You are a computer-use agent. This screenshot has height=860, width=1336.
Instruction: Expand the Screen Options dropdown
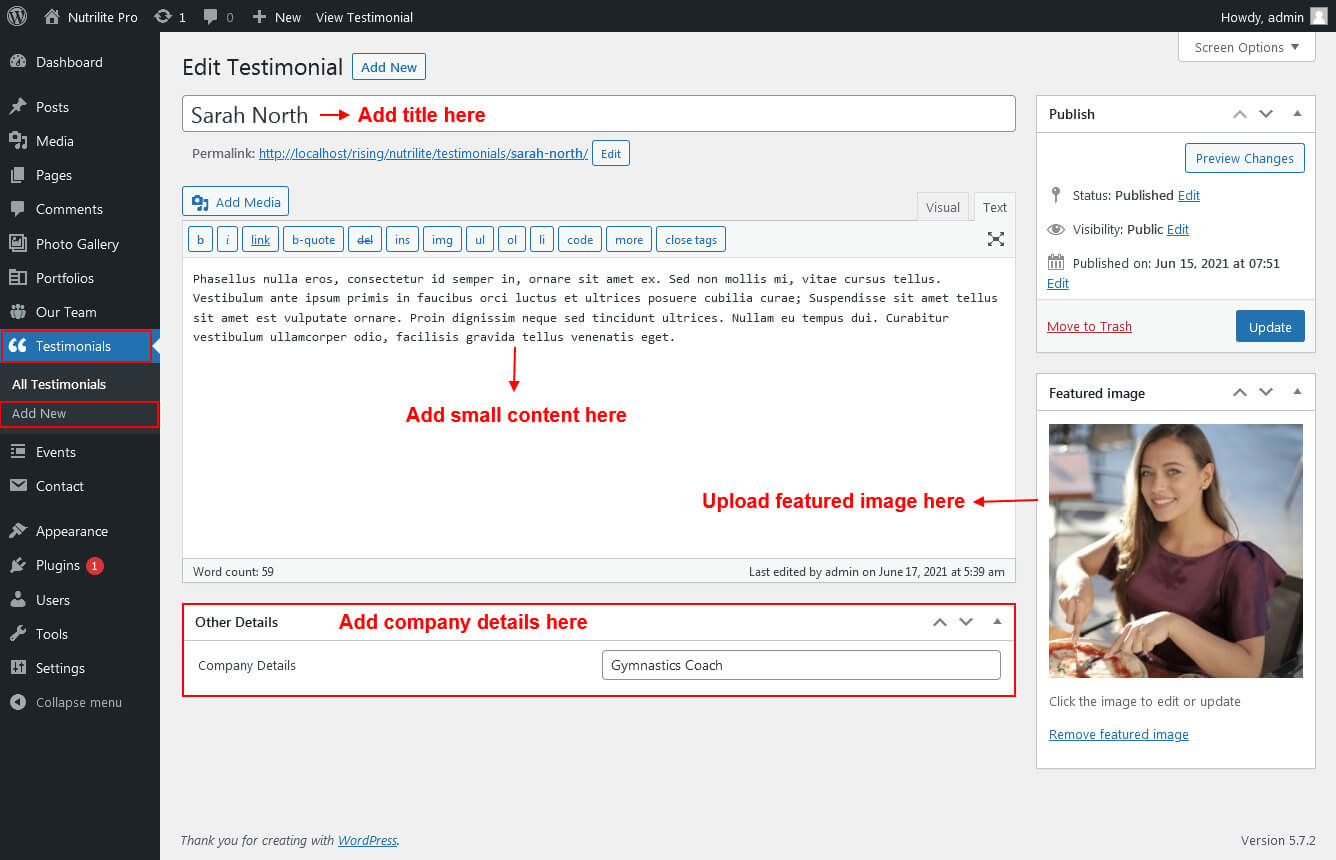click(x=1246, y=47)
